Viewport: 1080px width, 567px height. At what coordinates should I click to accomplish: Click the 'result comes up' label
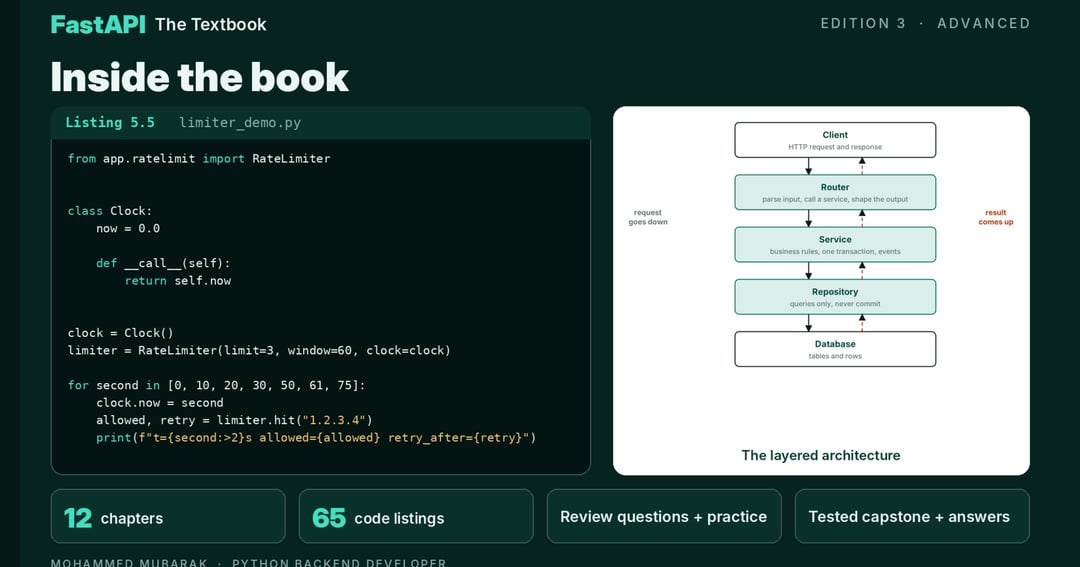tap(996, 217)
